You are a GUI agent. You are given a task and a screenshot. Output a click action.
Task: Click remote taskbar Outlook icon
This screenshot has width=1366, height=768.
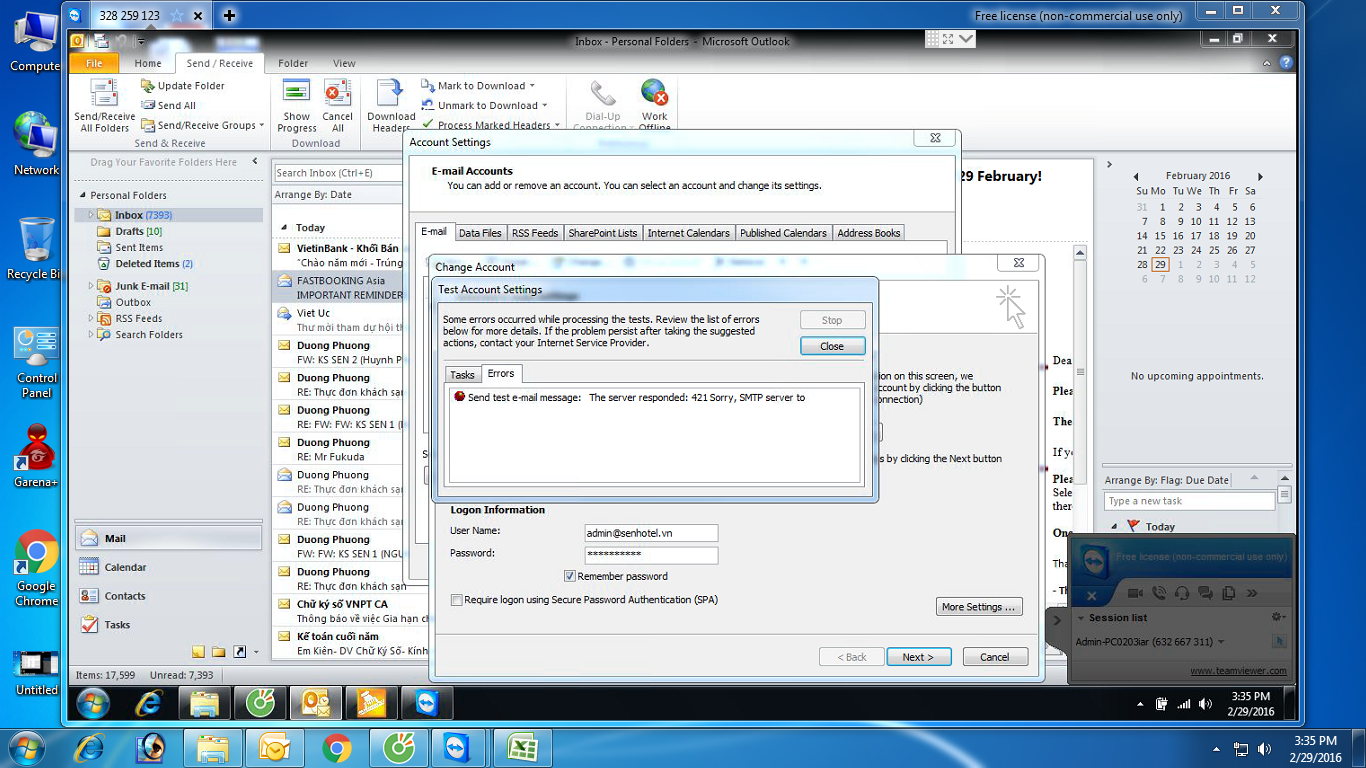click(x=315, y=703)
